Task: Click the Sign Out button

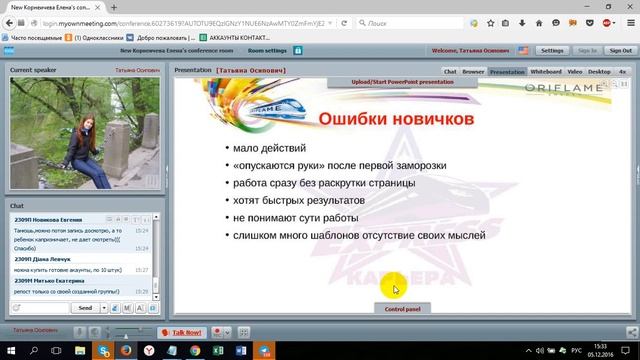Action: pyautogui.click(x=620, y=51)
